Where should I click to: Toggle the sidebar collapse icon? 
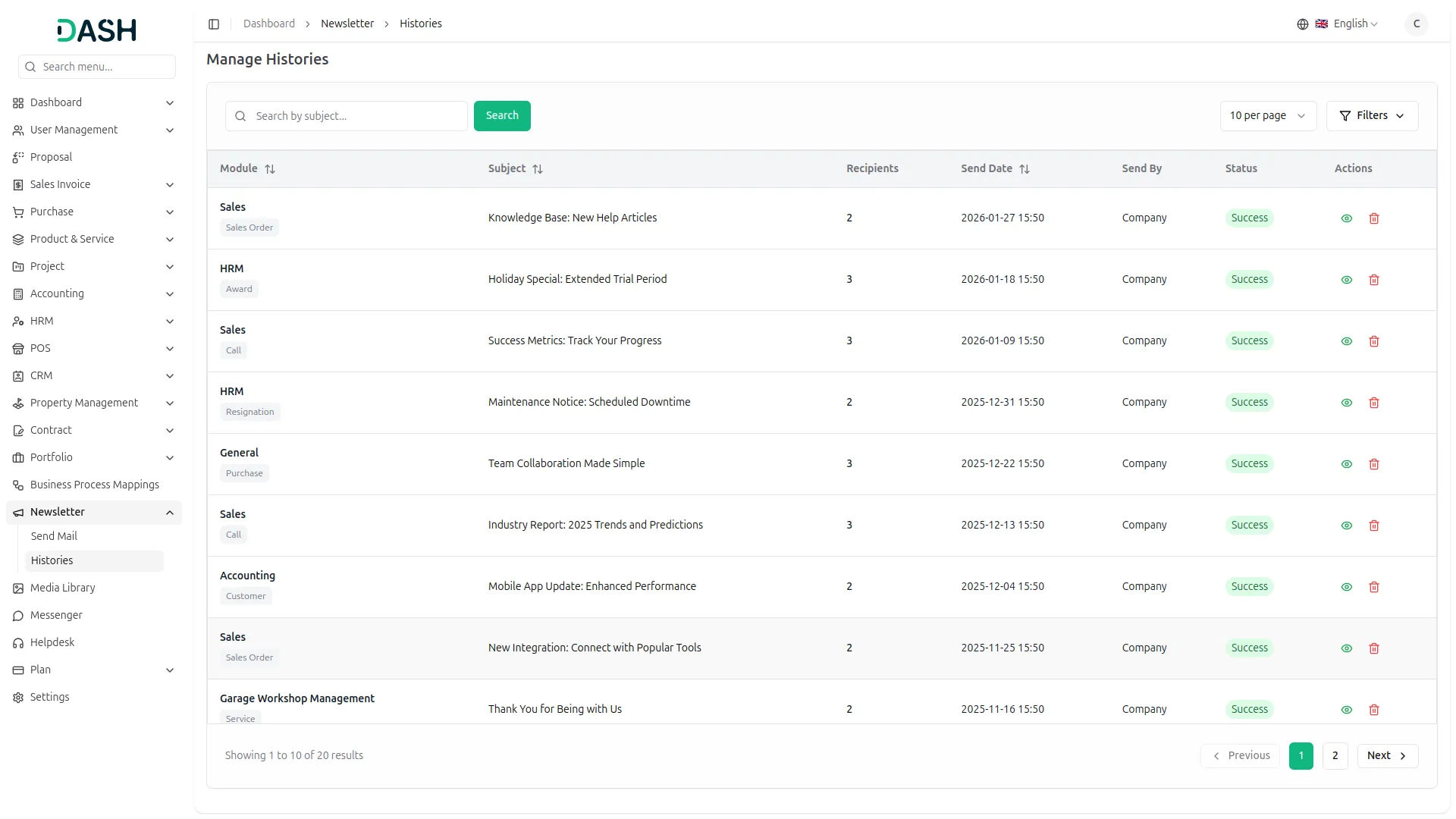pos(214,24)
